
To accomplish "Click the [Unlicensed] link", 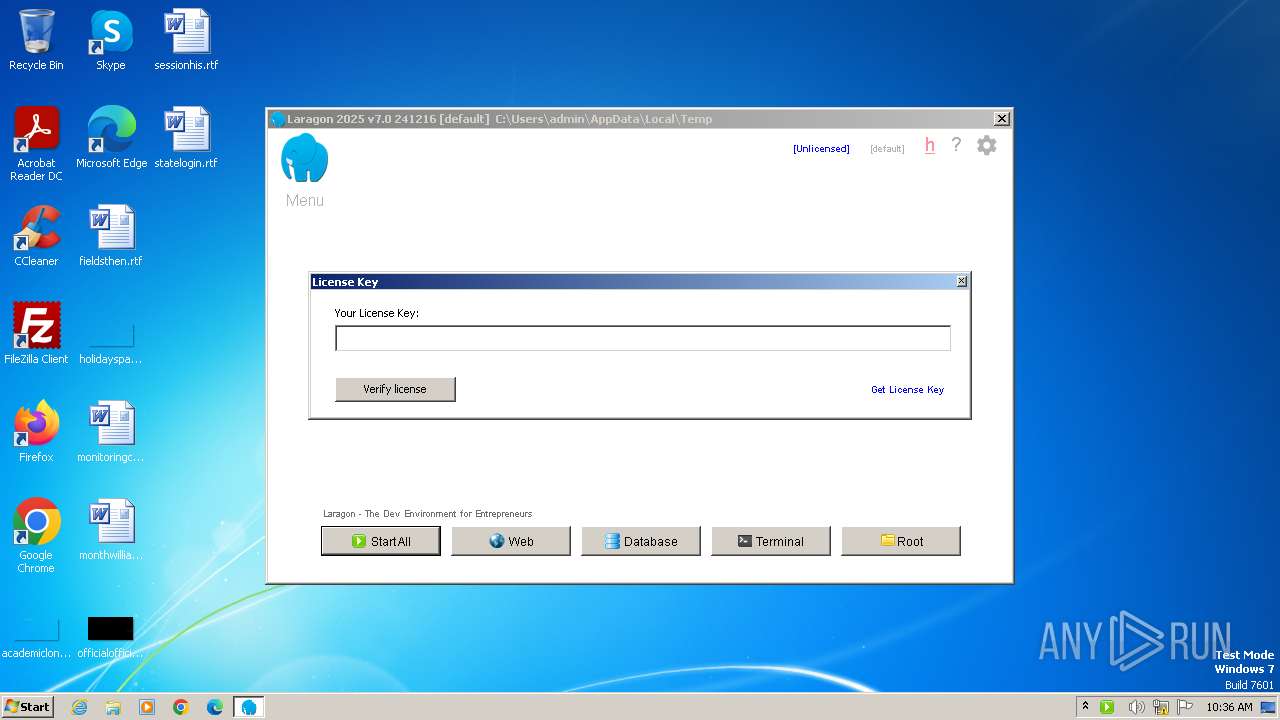I will (x=821, y=149).
